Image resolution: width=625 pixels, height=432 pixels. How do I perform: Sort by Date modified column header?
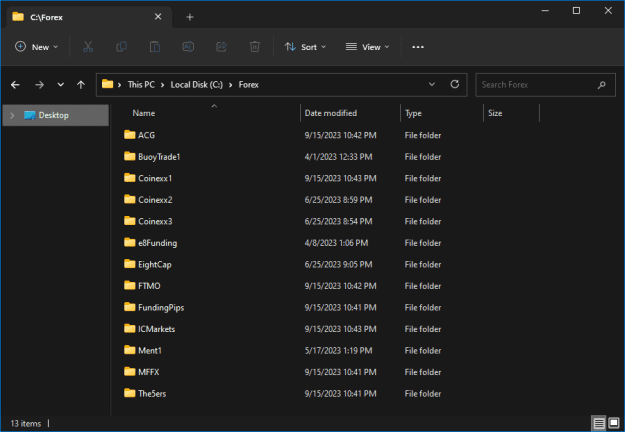click(330, 113)
